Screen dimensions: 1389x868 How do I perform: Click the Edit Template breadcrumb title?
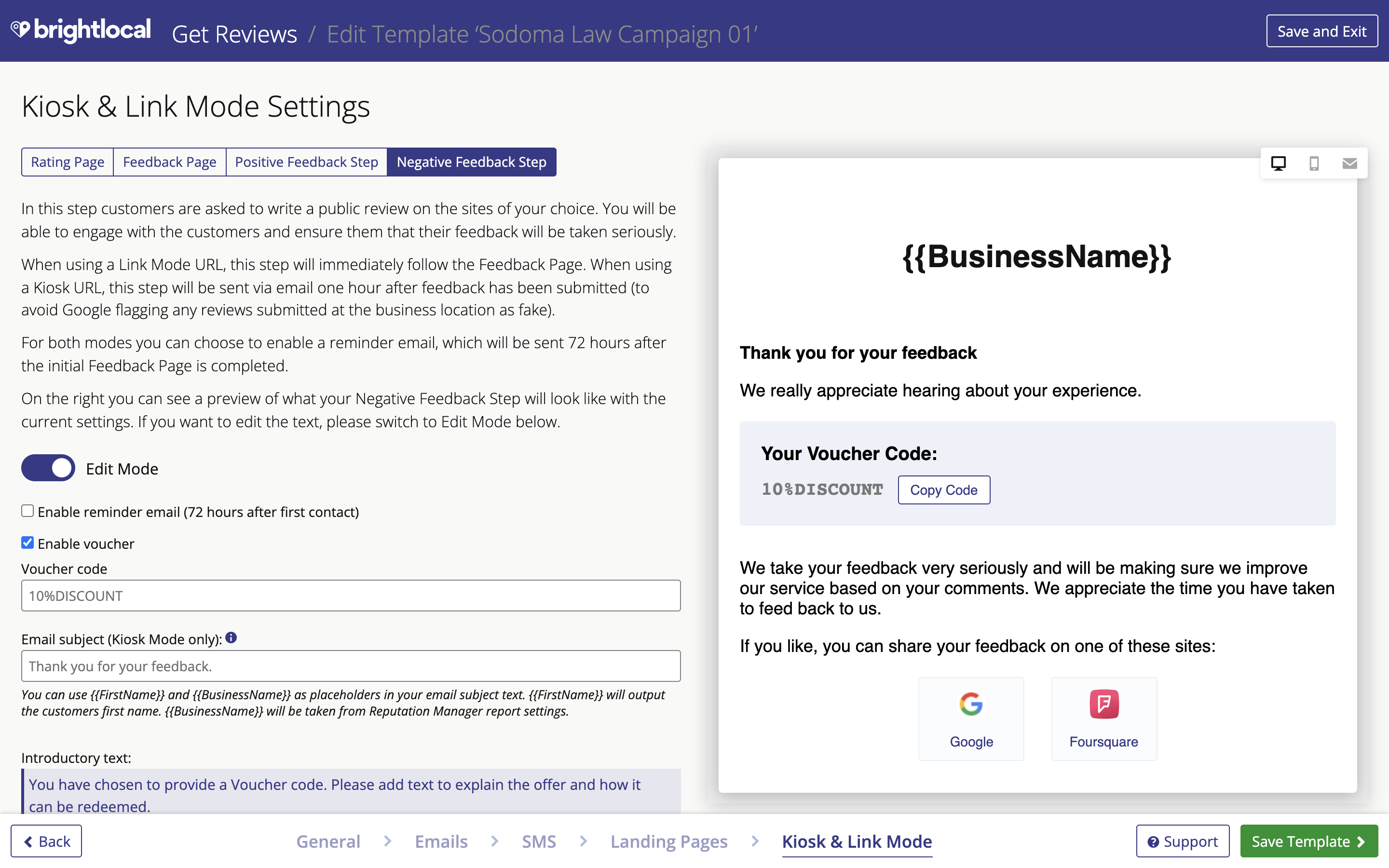coord(542,34)
